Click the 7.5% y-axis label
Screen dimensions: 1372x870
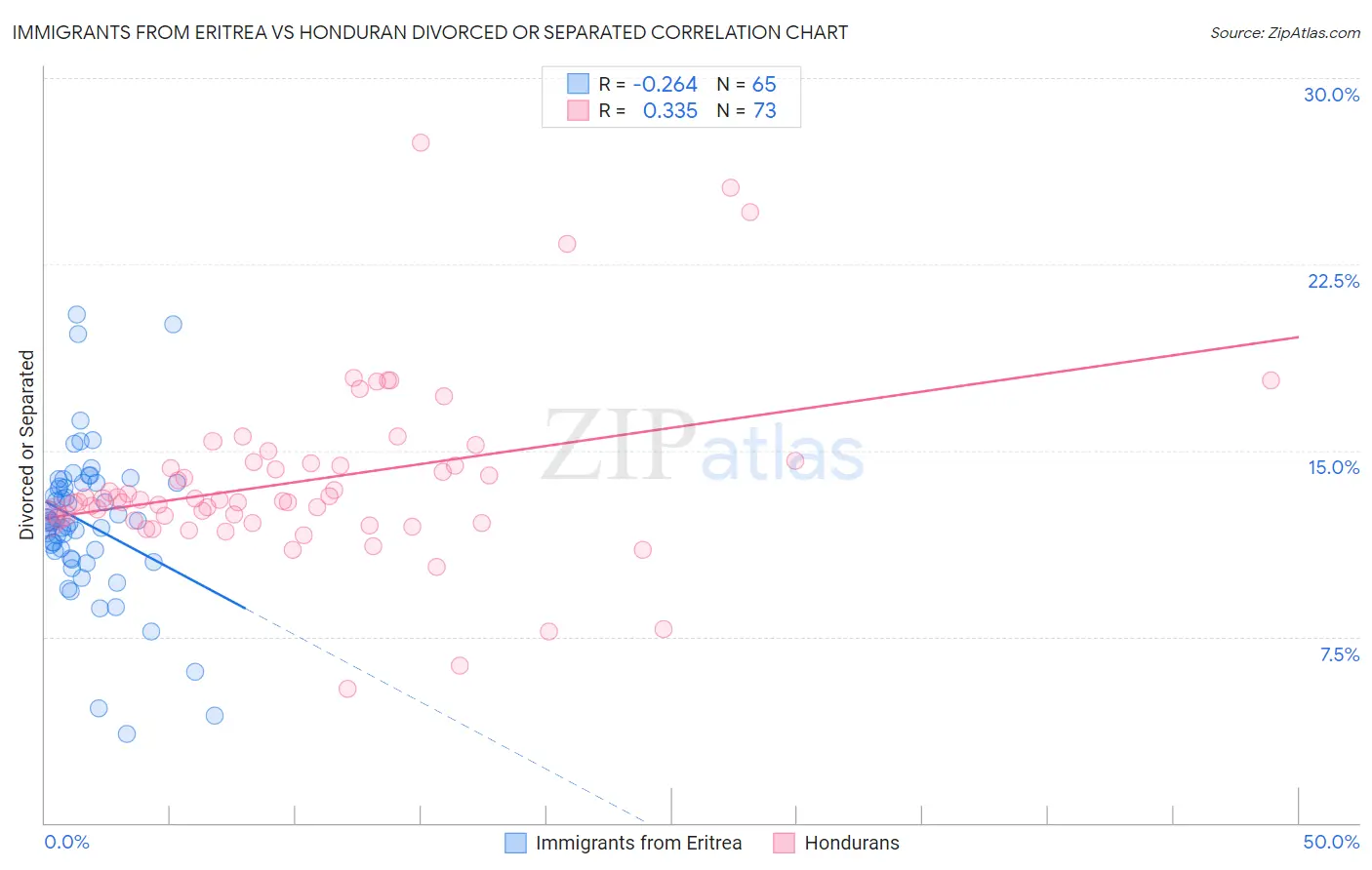tap(1339, 654)
